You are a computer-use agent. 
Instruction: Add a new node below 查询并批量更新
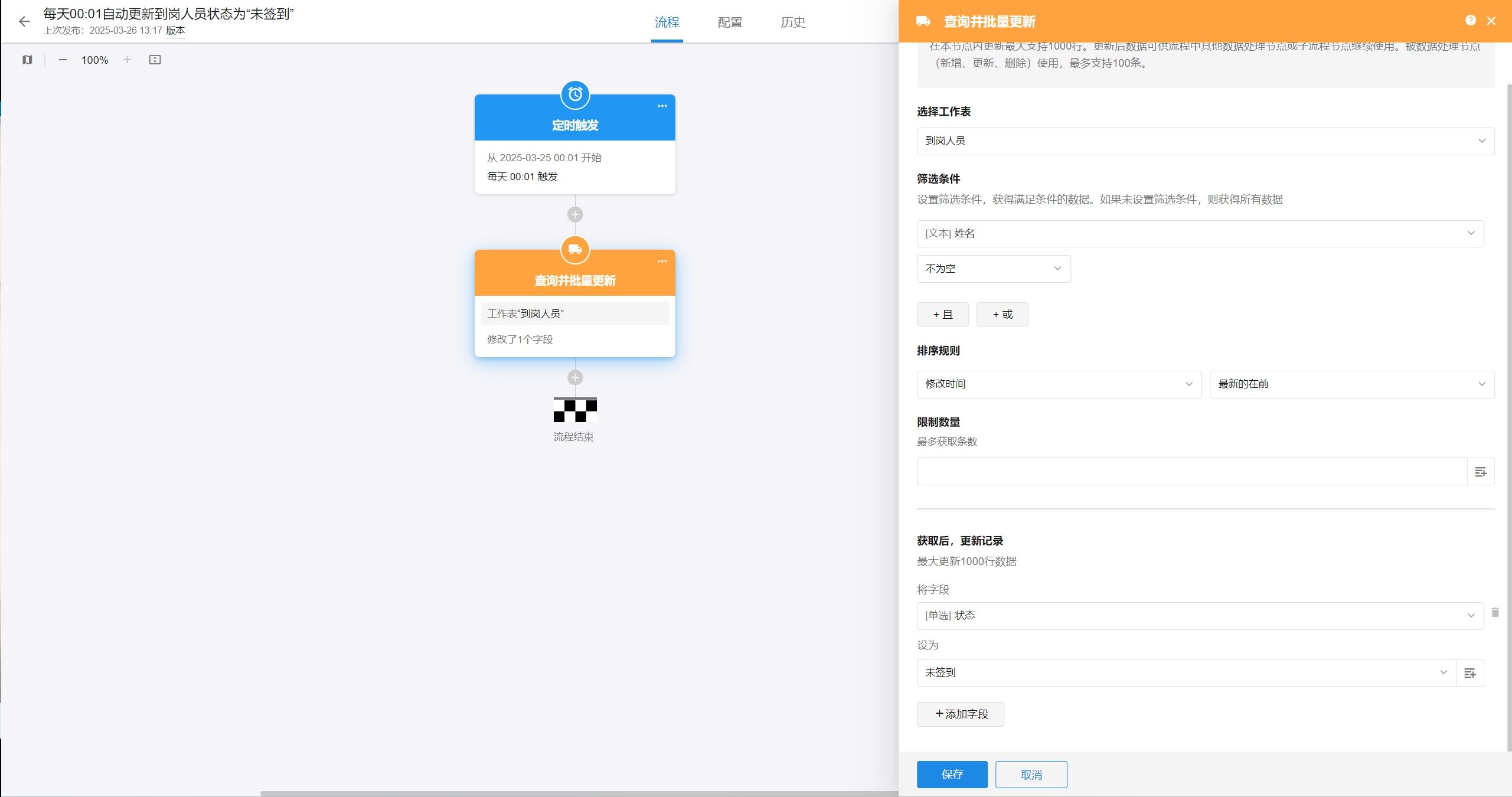(574, 377)
